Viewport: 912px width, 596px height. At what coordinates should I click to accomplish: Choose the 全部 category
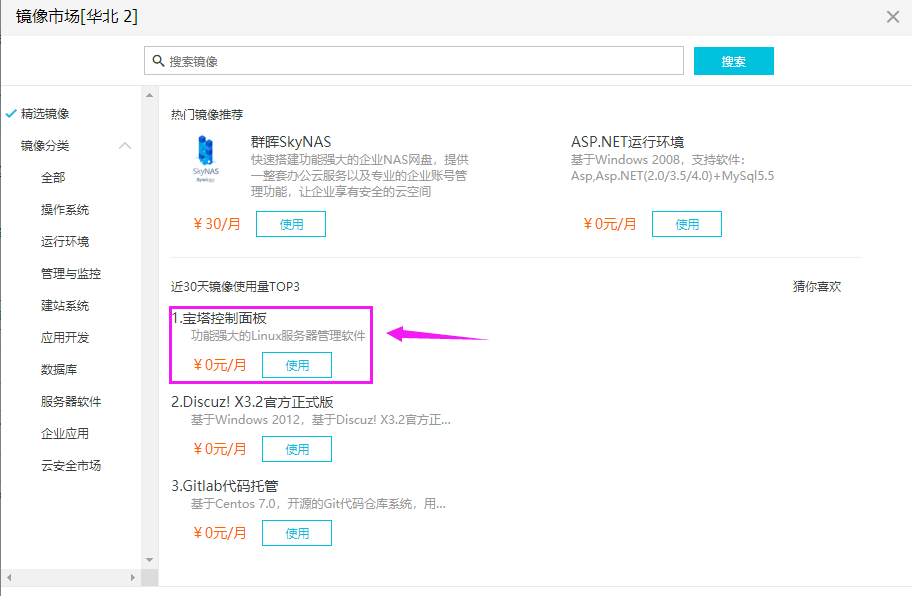coord(53,177)
